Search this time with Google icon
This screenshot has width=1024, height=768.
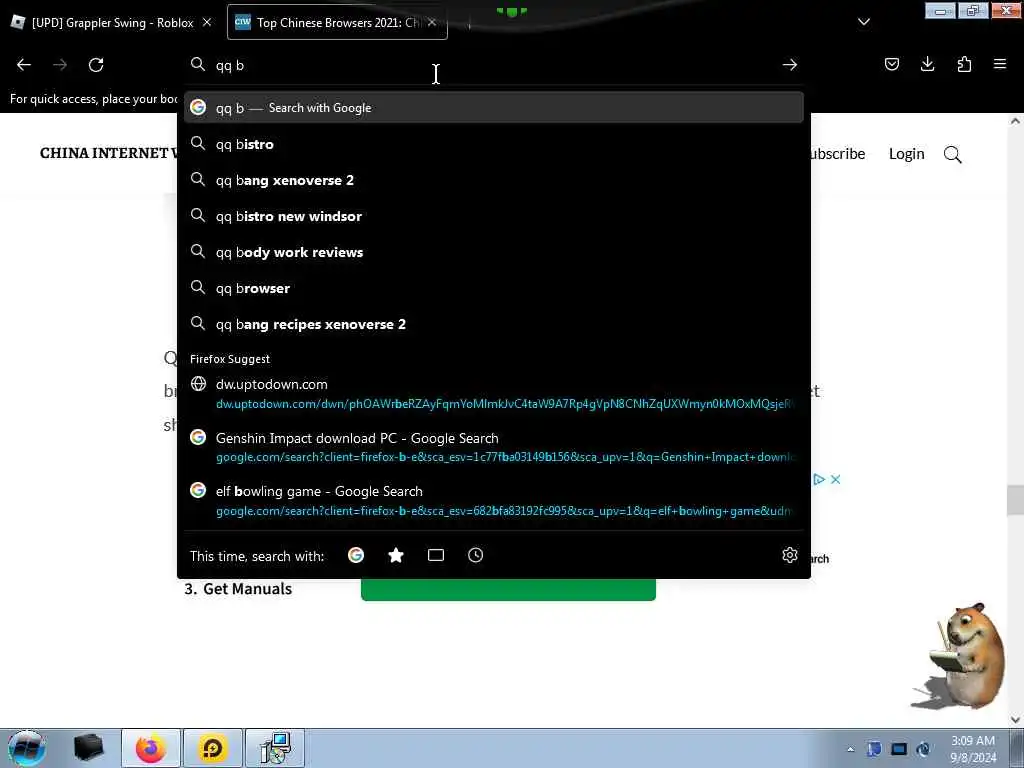coord(356,555)
